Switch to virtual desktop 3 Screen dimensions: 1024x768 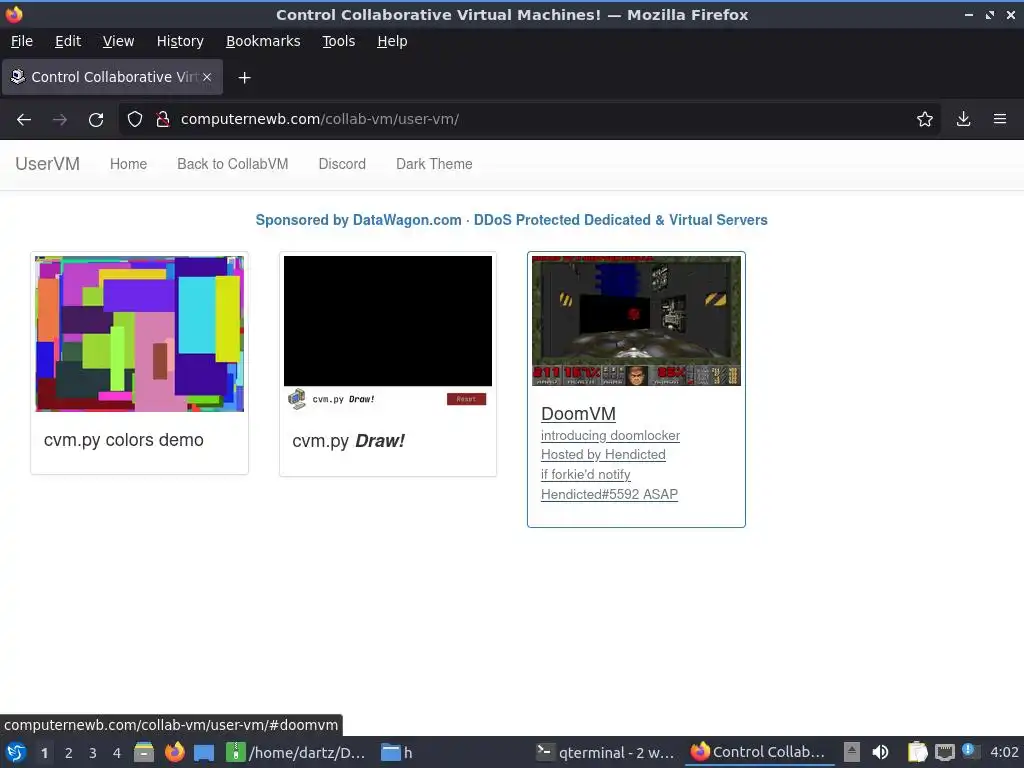click(x=93, y=753)
